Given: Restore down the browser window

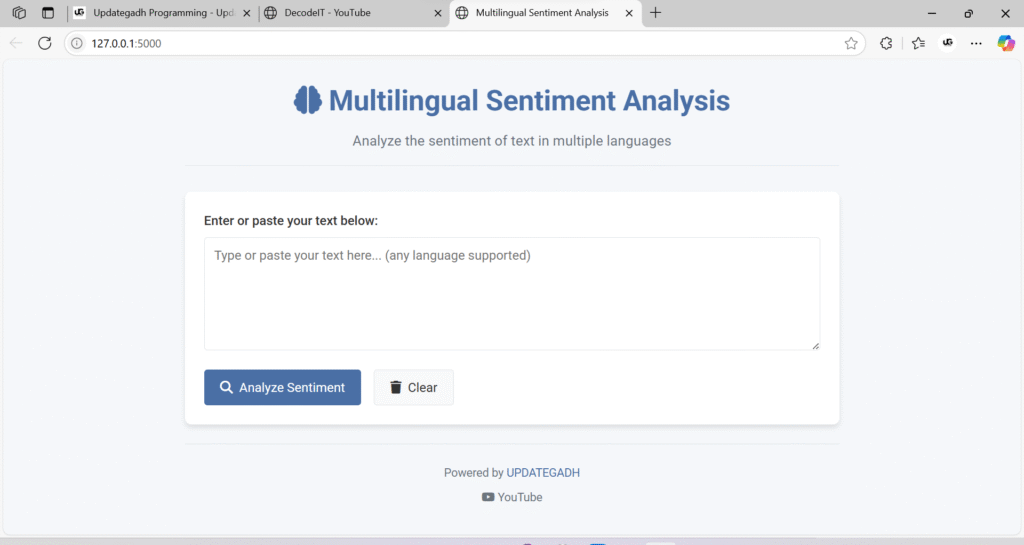Looking at the screenshot, I should [x=968, y=13].
